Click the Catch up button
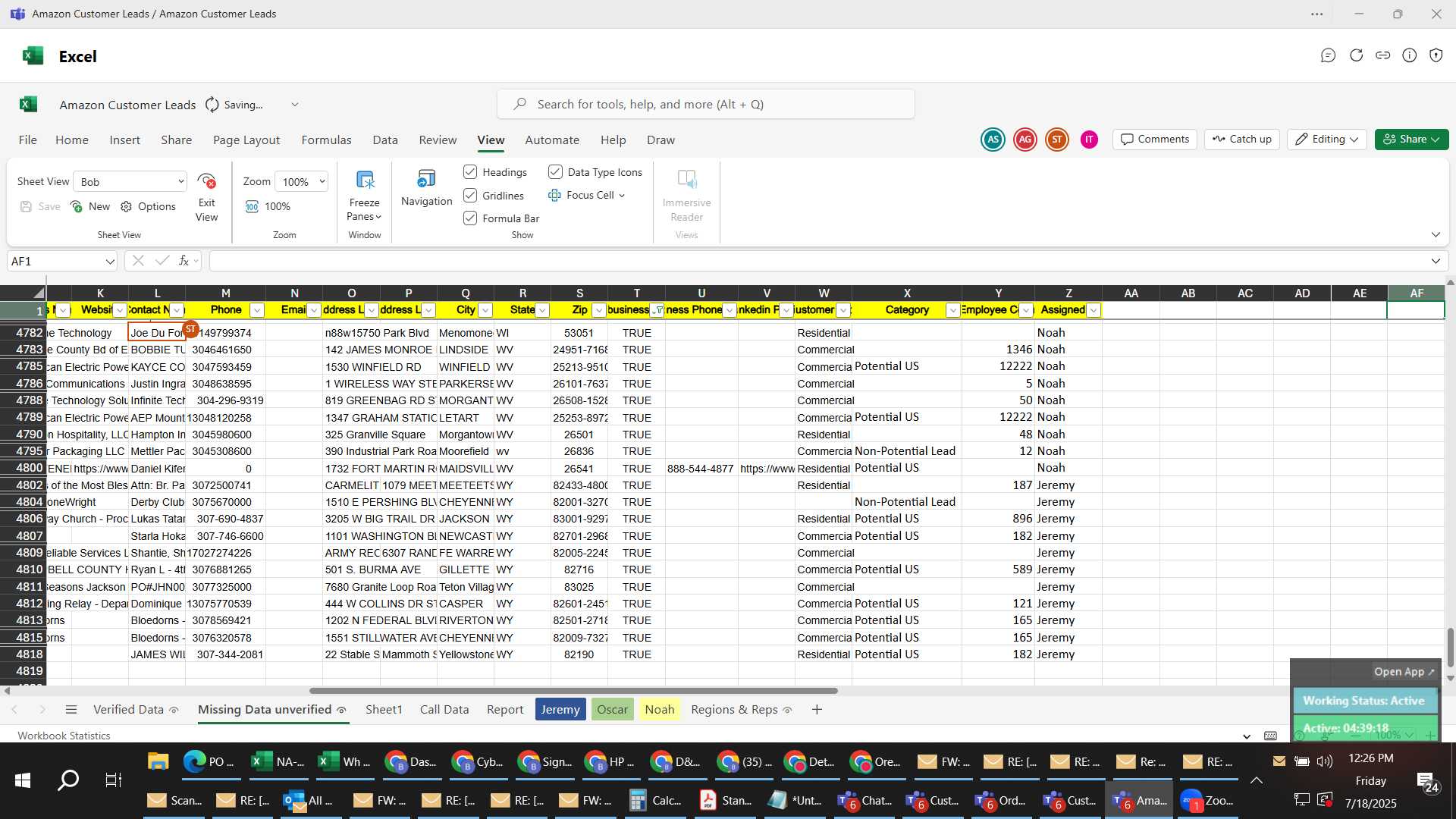The height and width of the screenshot is (819, 1456). click(x=1241, y=140)
